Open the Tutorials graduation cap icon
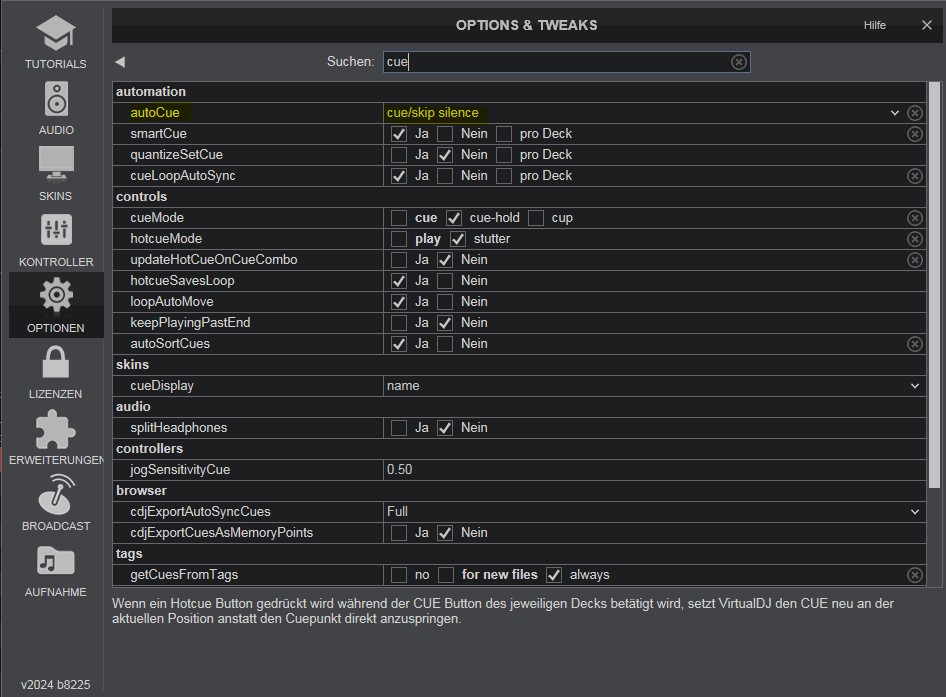Viewport: 946px width, 697px height. click(56, 33)
